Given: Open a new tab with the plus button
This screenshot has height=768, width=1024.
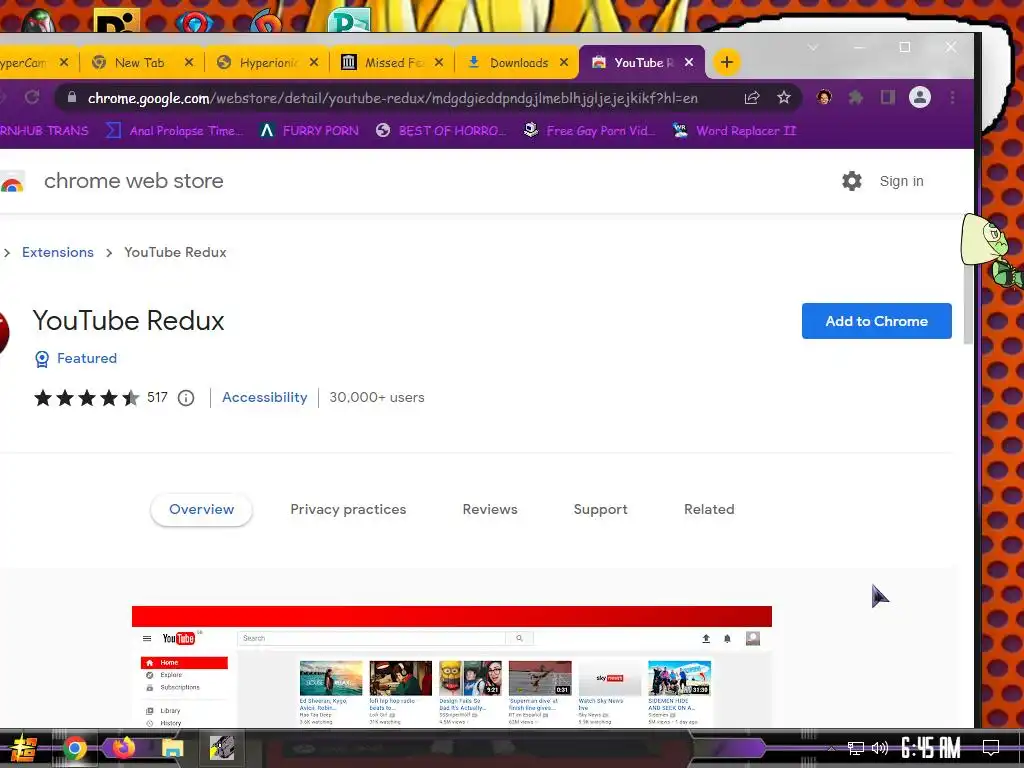Looking at the screenshot, I should pyautogui.click(x=726, y=63).
